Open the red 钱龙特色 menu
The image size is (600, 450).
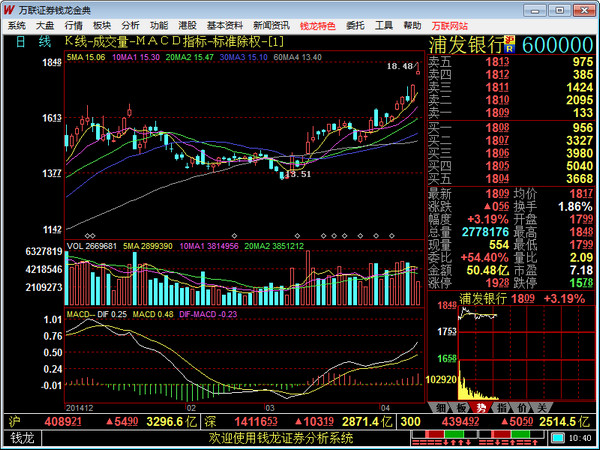[x=318, y=26]
